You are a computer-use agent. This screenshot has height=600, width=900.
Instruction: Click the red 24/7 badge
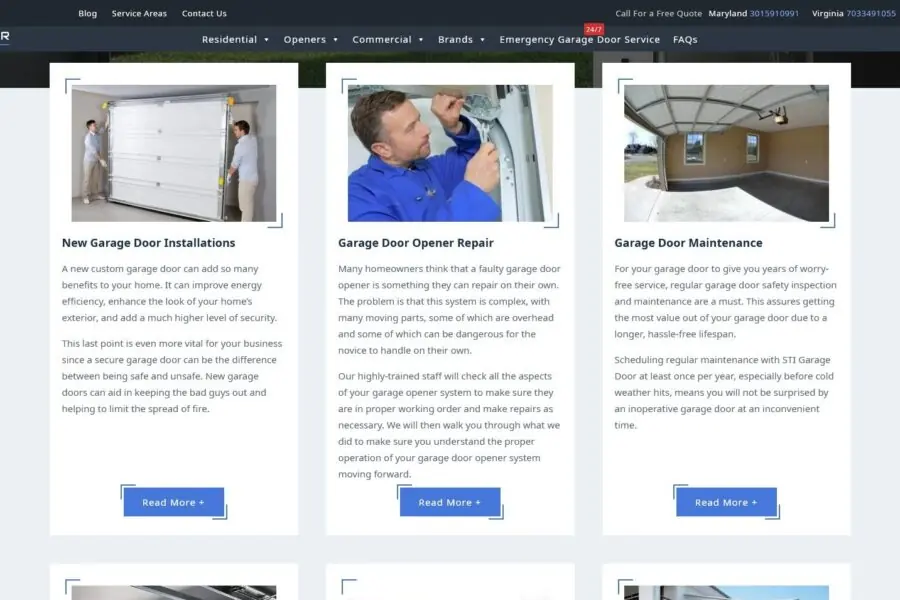pyautogui.click(x=593, y=29)
